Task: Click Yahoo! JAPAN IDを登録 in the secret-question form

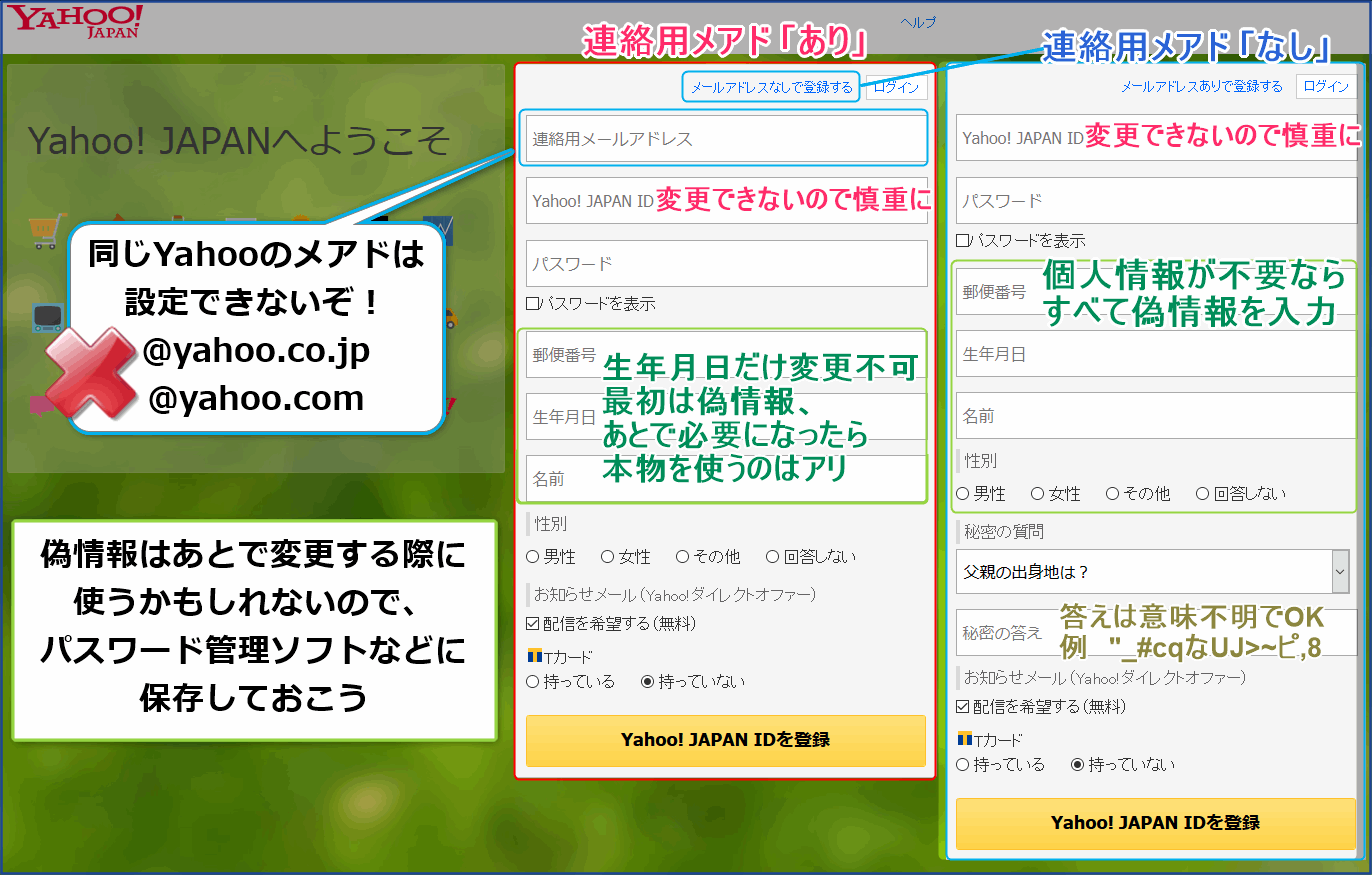Action: [1155, 824]
